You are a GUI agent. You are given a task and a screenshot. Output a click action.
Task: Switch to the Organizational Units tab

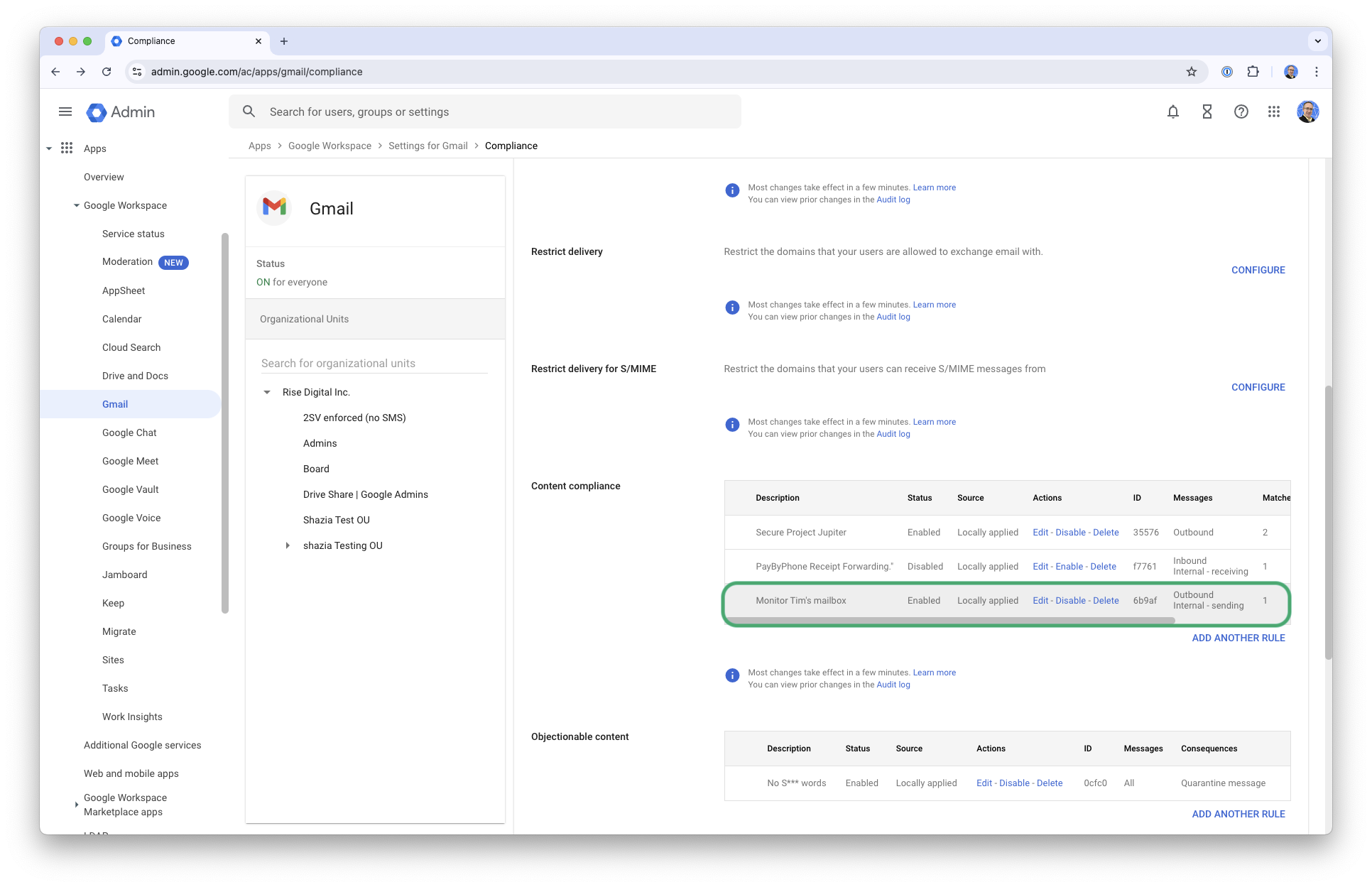point(304,318)
